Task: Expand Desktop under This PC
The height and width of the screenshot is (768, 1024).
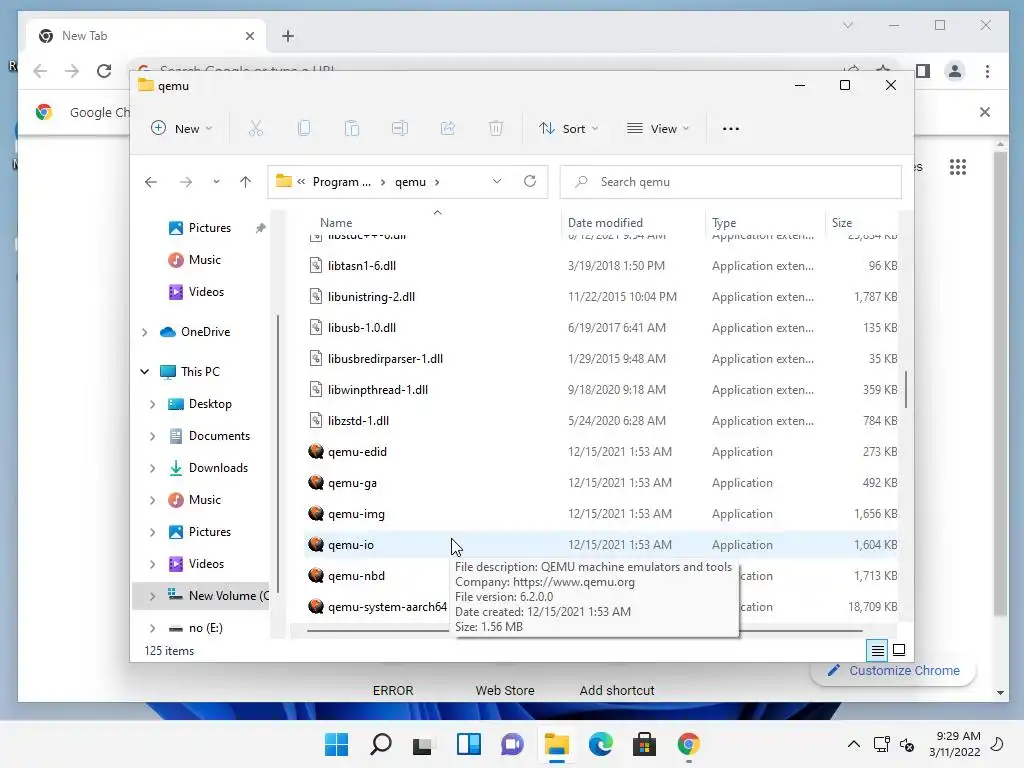Action: [x=152, y=404]
